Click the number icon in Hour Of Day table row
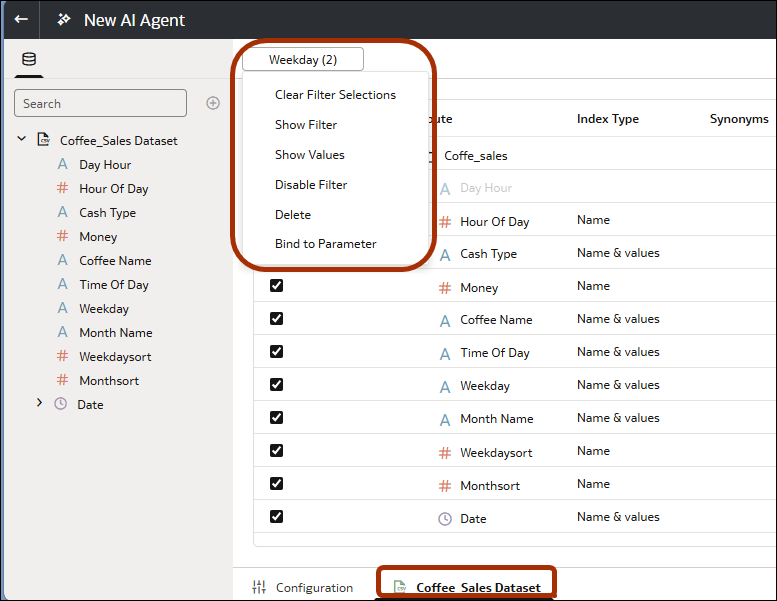Image resolution: width=777 pixels, height=601 pixels. (x=445, y=222)
